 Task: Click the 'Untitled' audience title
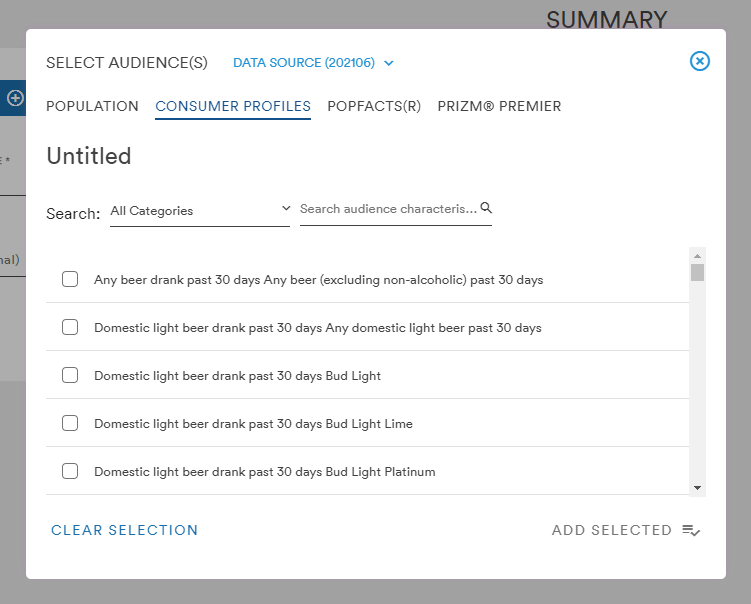pos(89,156)
